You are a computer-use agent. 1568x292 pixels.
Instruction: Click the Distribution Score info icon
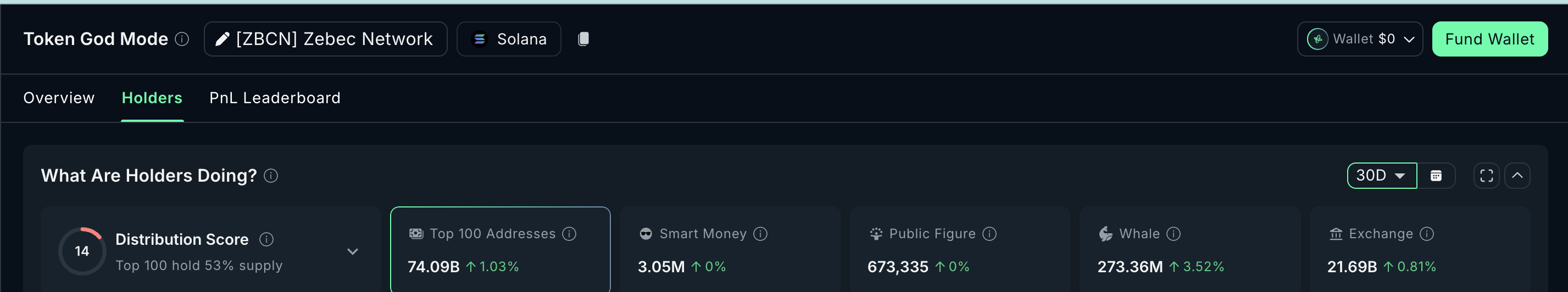point(266,239)
